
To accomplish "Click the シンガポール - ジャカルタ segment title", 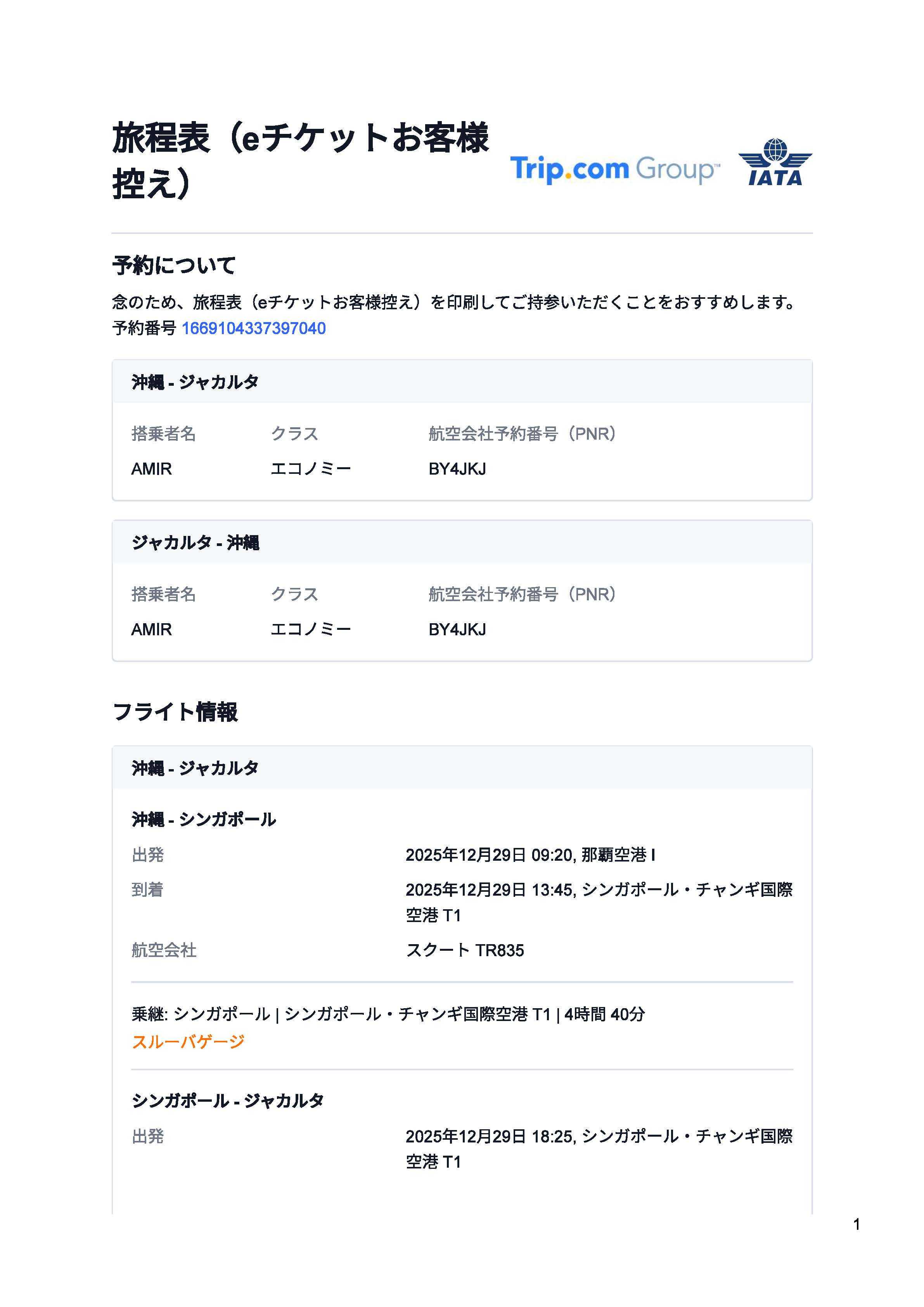I will (228, 1101).
